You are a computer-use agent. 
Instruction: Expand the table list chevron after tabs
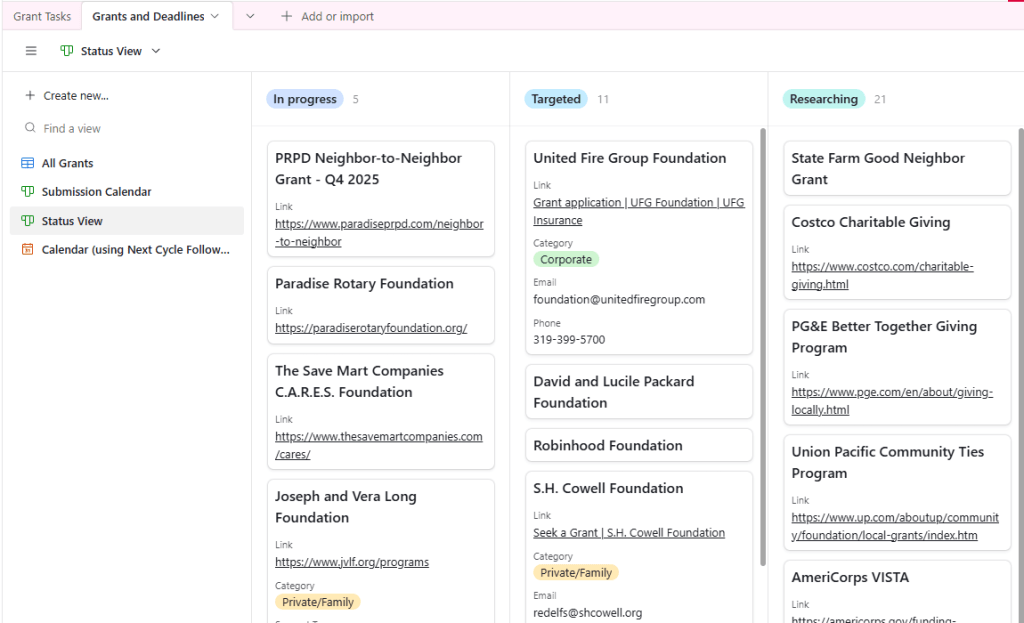click(x=250, y=16)
